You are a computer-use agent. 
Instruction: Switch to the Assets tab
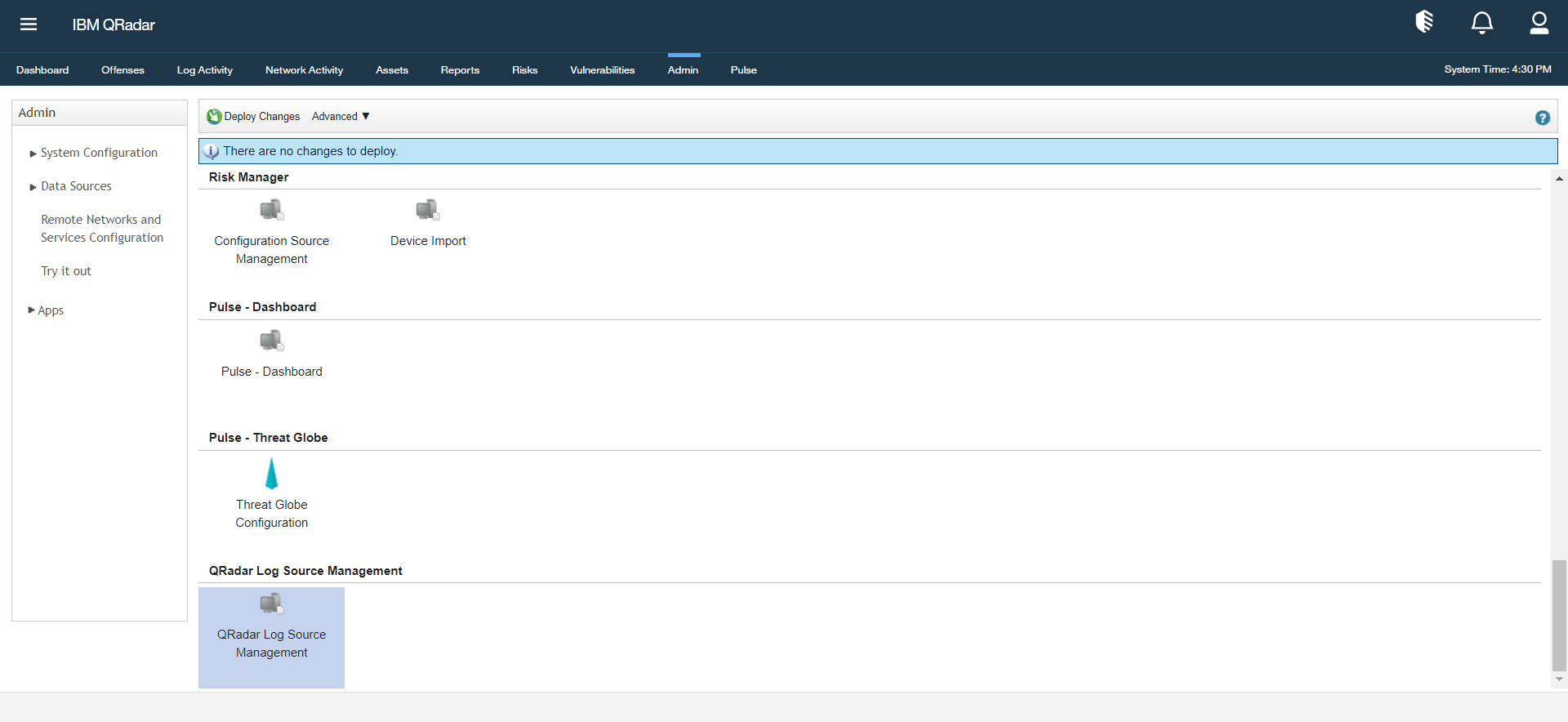click(392, 70)
